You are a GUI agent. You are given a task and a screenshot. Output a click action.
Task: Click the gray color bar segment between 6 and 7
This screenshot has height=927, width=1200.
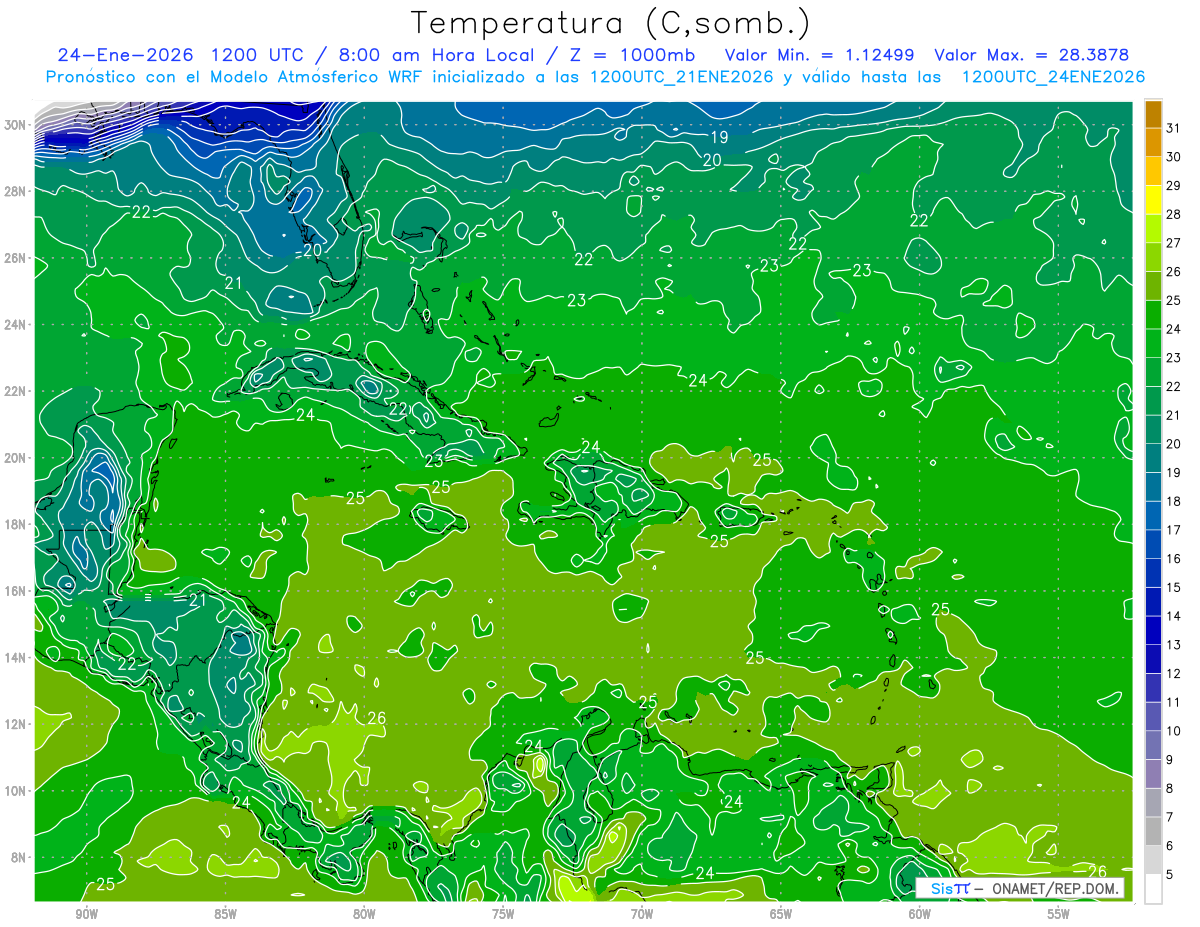pyautogui.click(x=1153, y=831)
